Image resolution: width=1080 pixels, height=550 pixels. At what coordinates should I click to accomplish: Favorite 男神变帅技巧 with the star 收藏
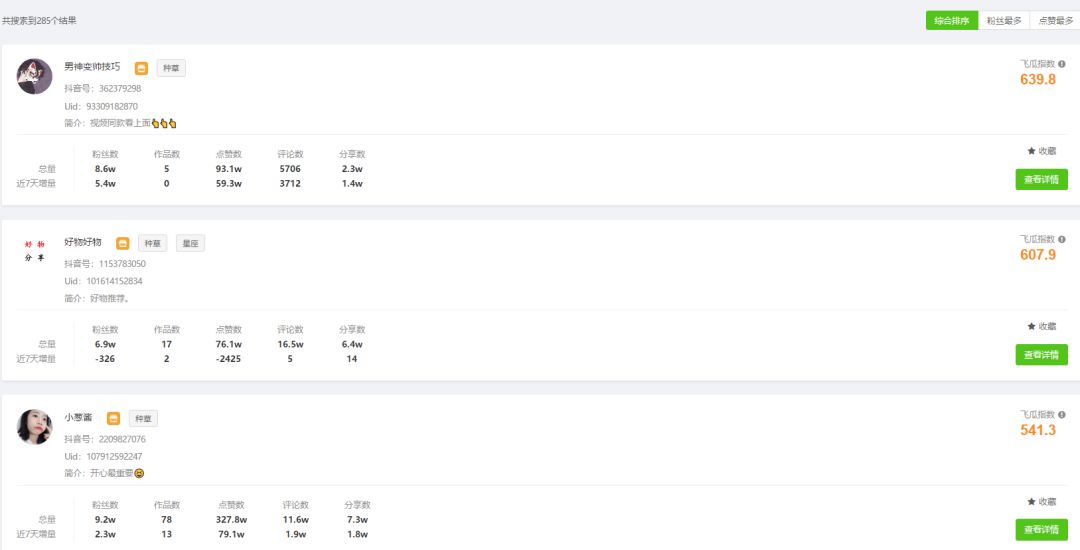tap(1041, 151)
